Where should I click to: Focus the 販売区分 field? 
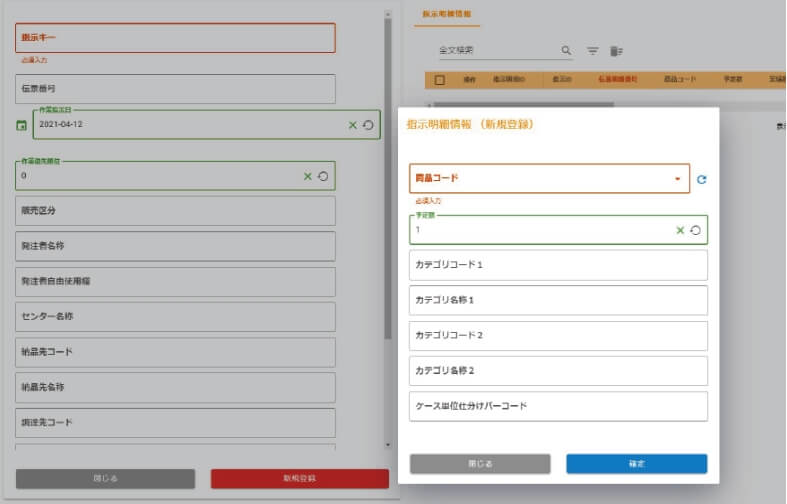(x=175, y=211)
